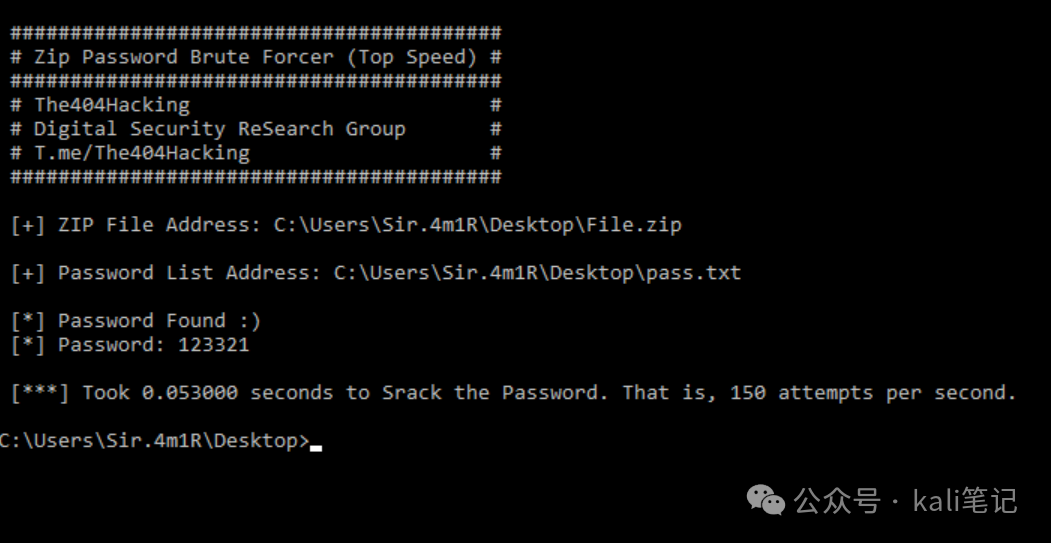Click the File.zip path text

pos(634,225)
